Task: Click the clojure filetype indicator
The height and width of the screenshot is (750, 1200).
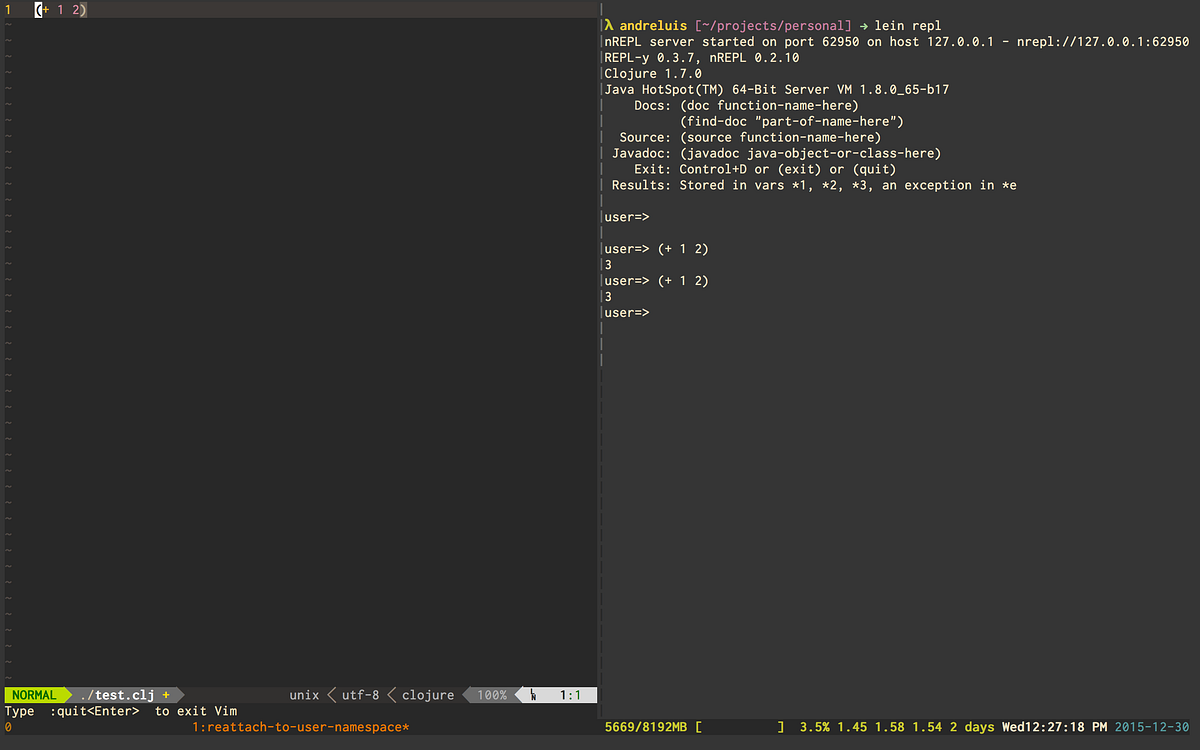Action: point(428,695)
